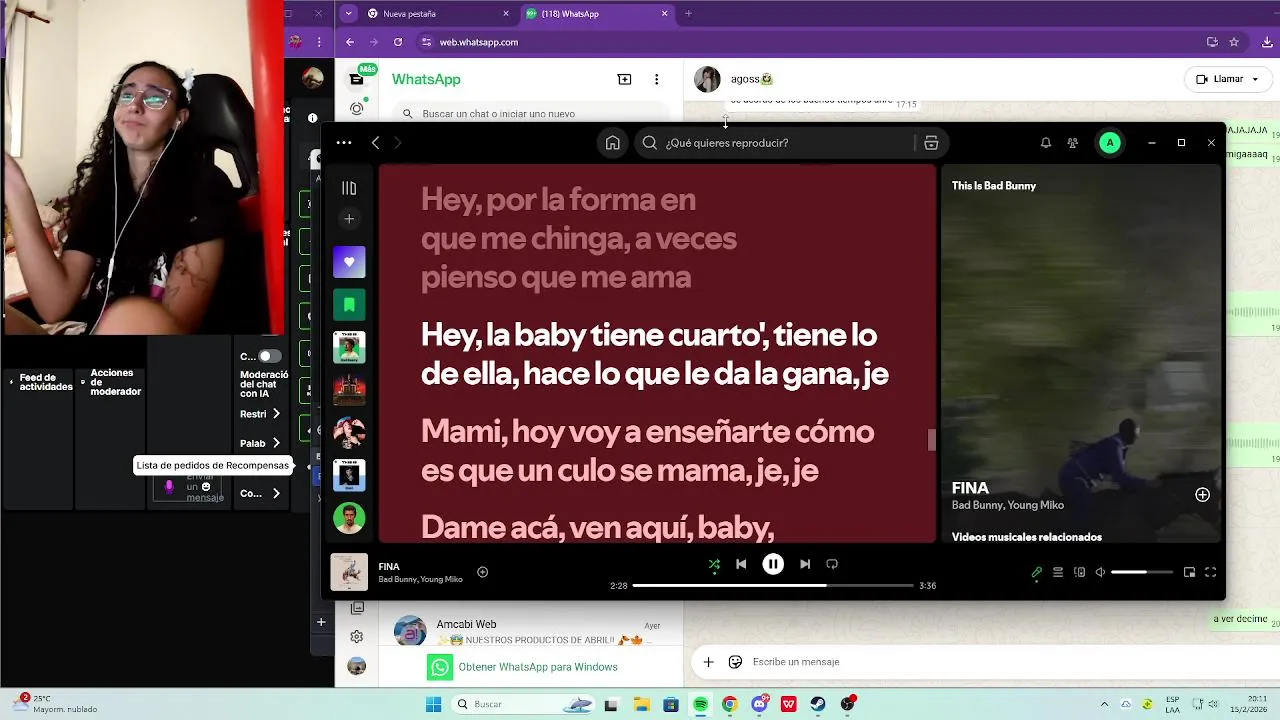Close the Nueva pestaña tab

[x=506, y=14]
